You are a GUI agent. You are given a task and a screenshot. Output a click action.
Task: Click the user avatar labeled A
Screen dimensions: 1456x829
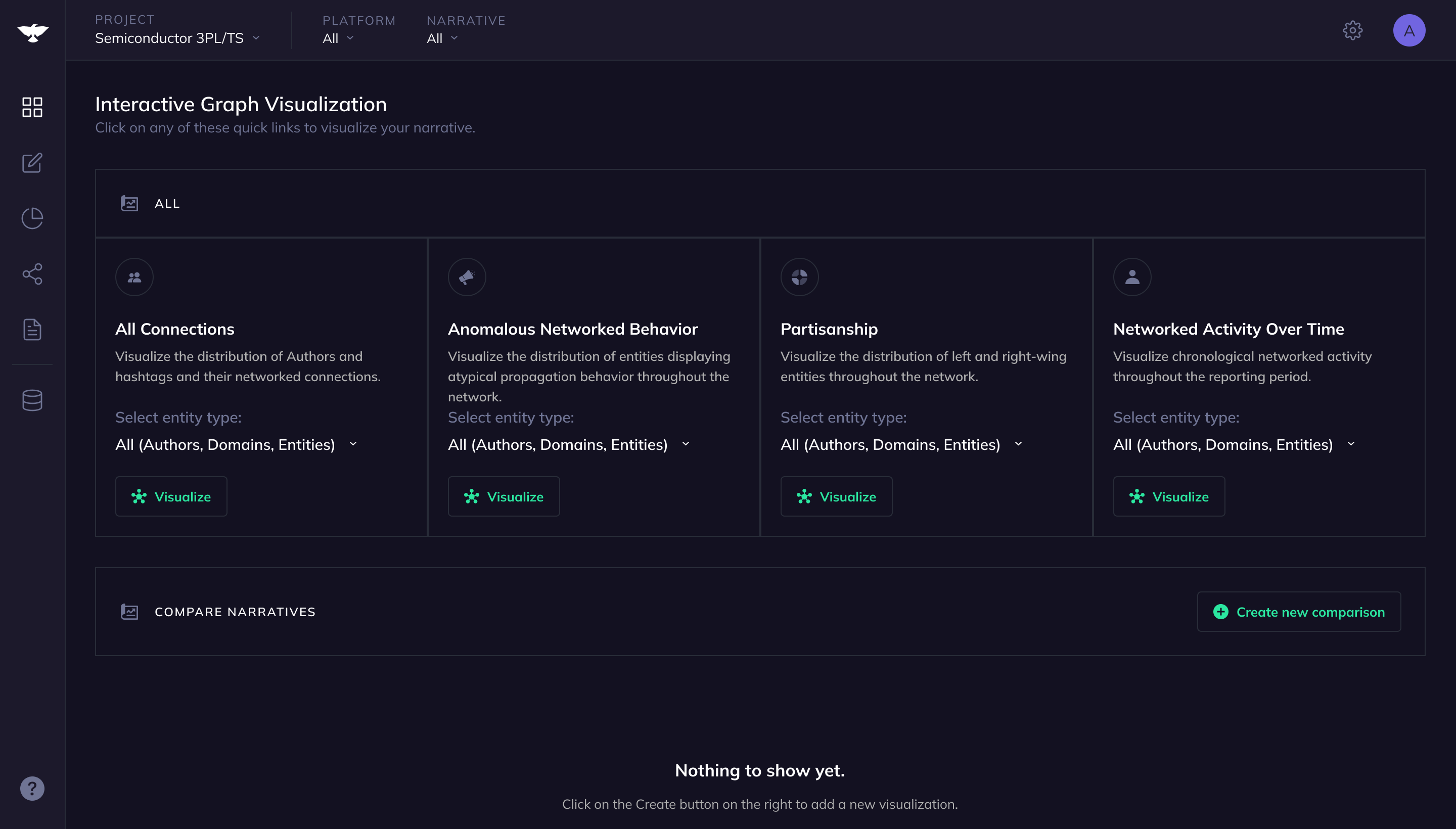[x=1409, y=30]
